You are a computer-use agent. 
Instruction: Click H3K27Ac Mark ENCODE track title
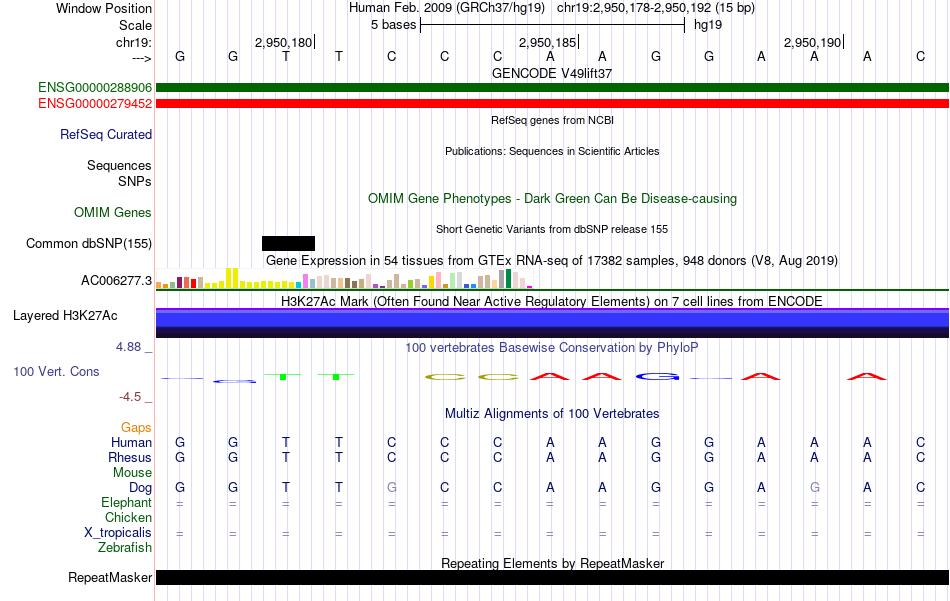pos(552,302)
